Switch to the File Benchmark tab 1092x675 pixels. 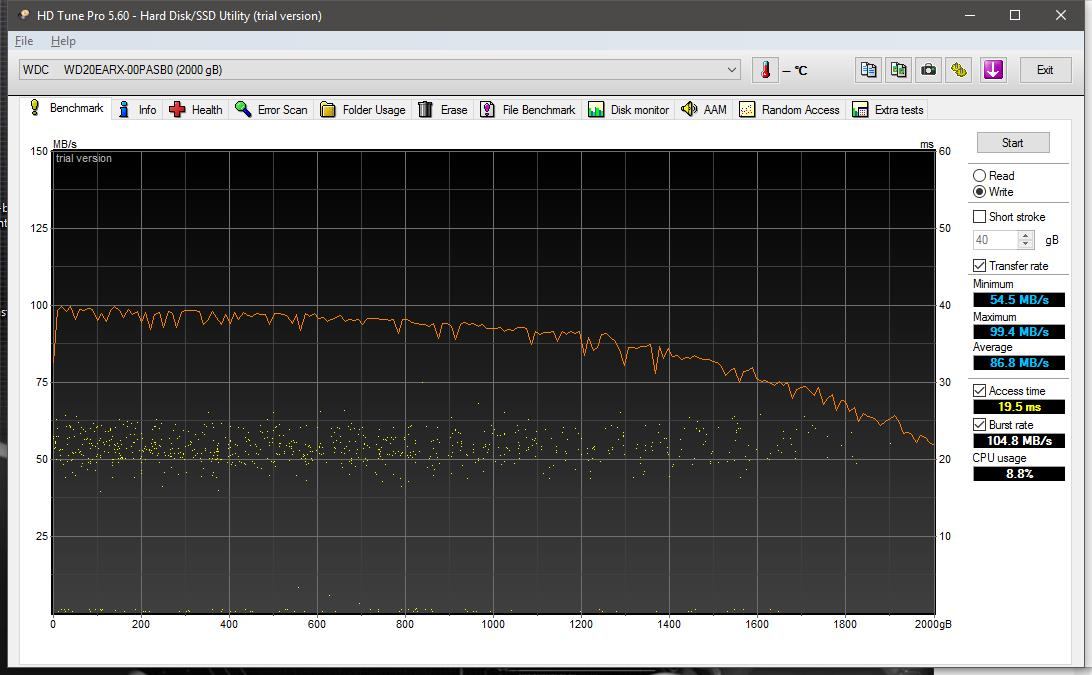528,109
